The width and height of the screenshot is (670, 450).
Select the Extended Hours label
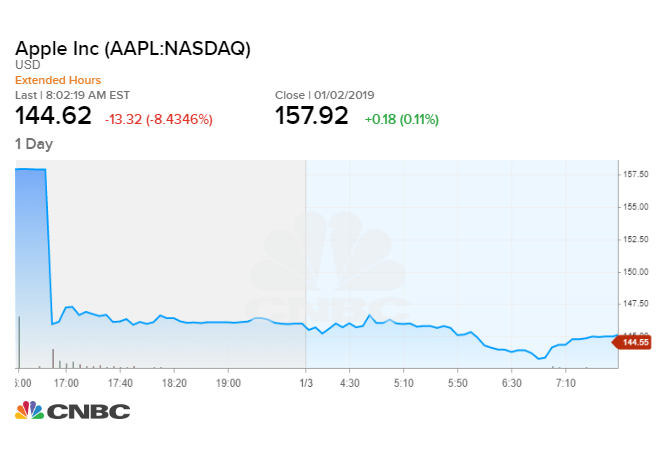tap(58, 80)
